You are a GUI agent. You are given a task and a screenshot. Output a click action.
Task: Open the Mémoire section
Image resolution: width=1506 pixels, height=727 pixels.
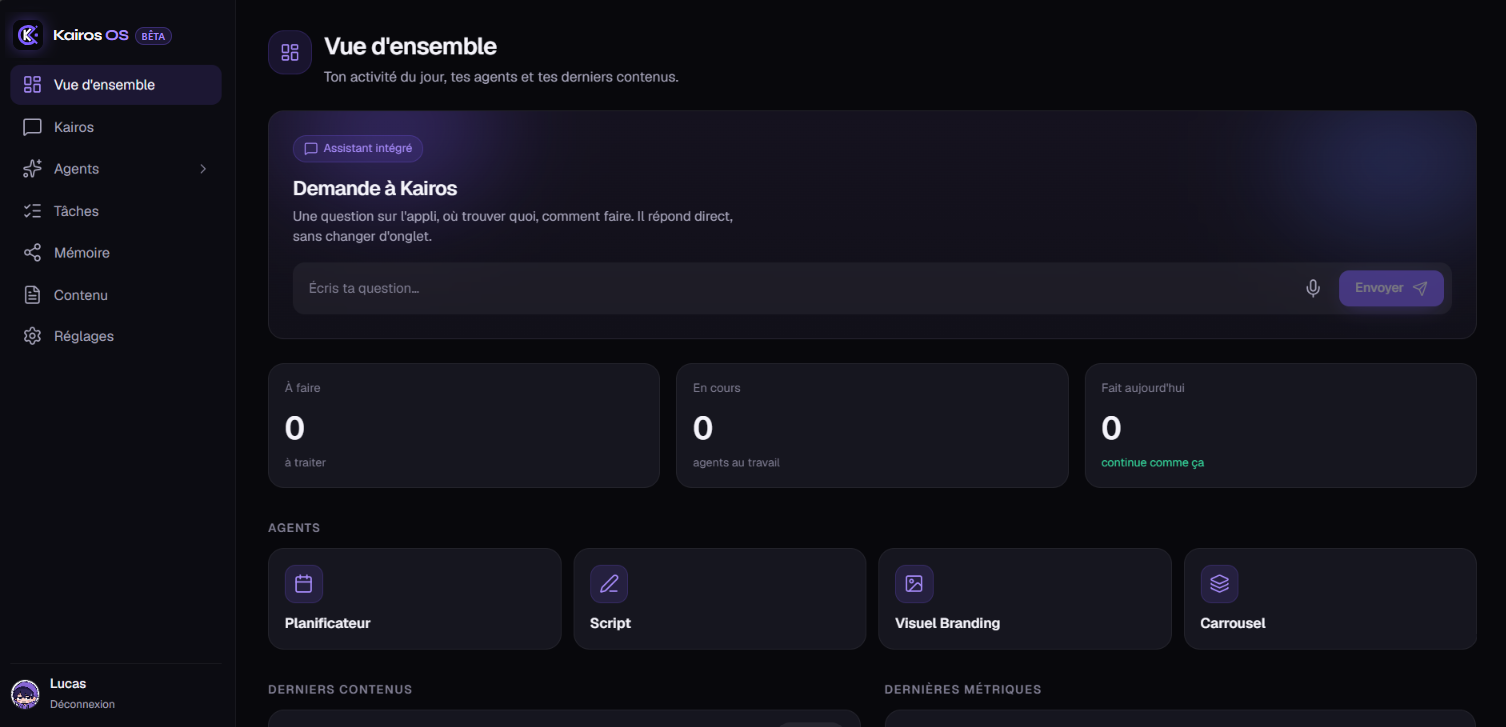116,253
